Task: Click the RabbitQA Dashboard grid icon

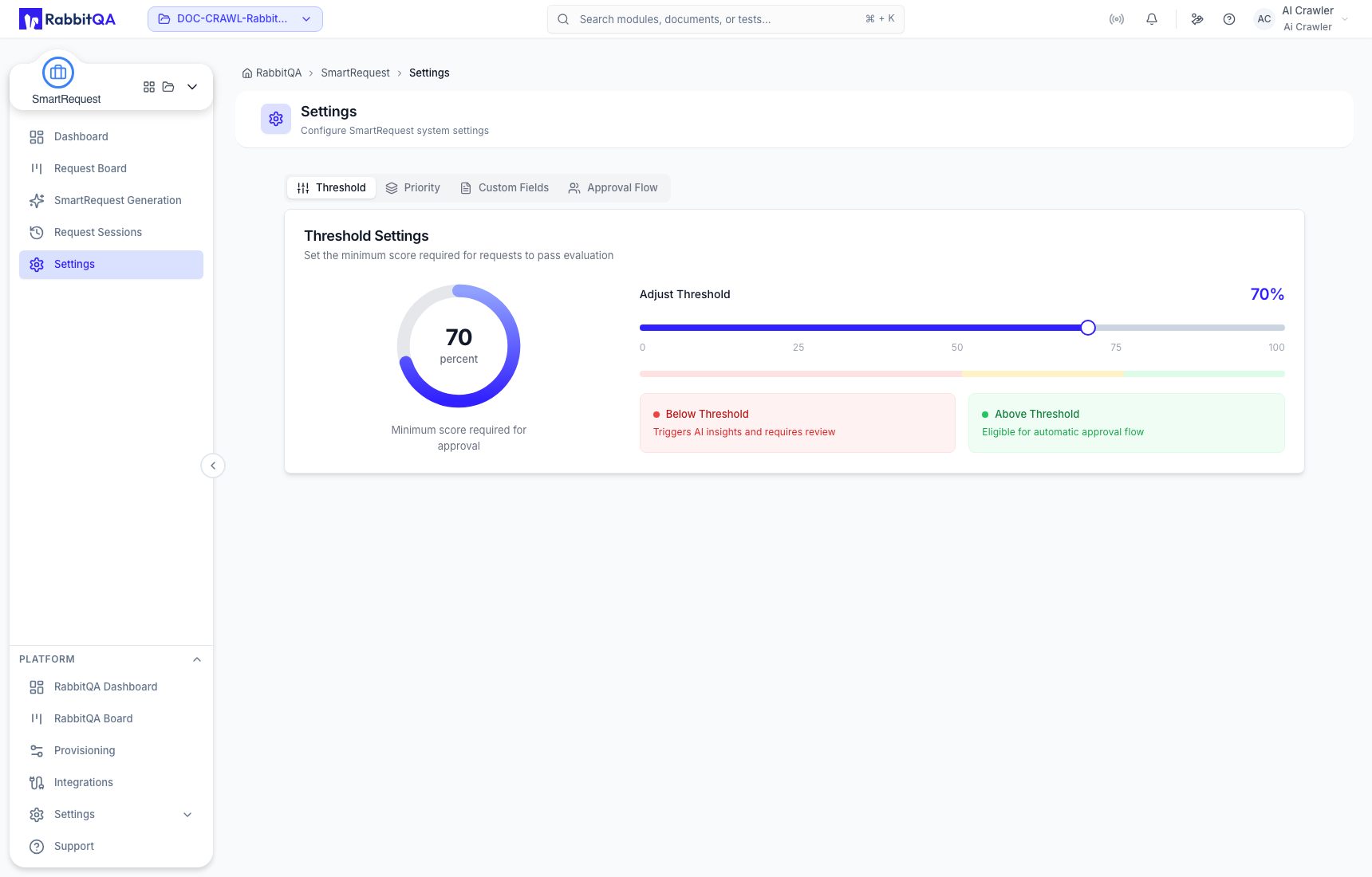Action: pos(37,687)
